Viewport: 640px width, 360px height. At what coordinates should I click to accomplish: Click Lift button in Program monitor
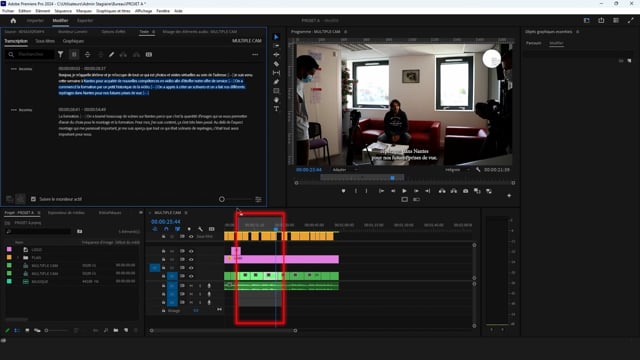[x=442, y=191]
